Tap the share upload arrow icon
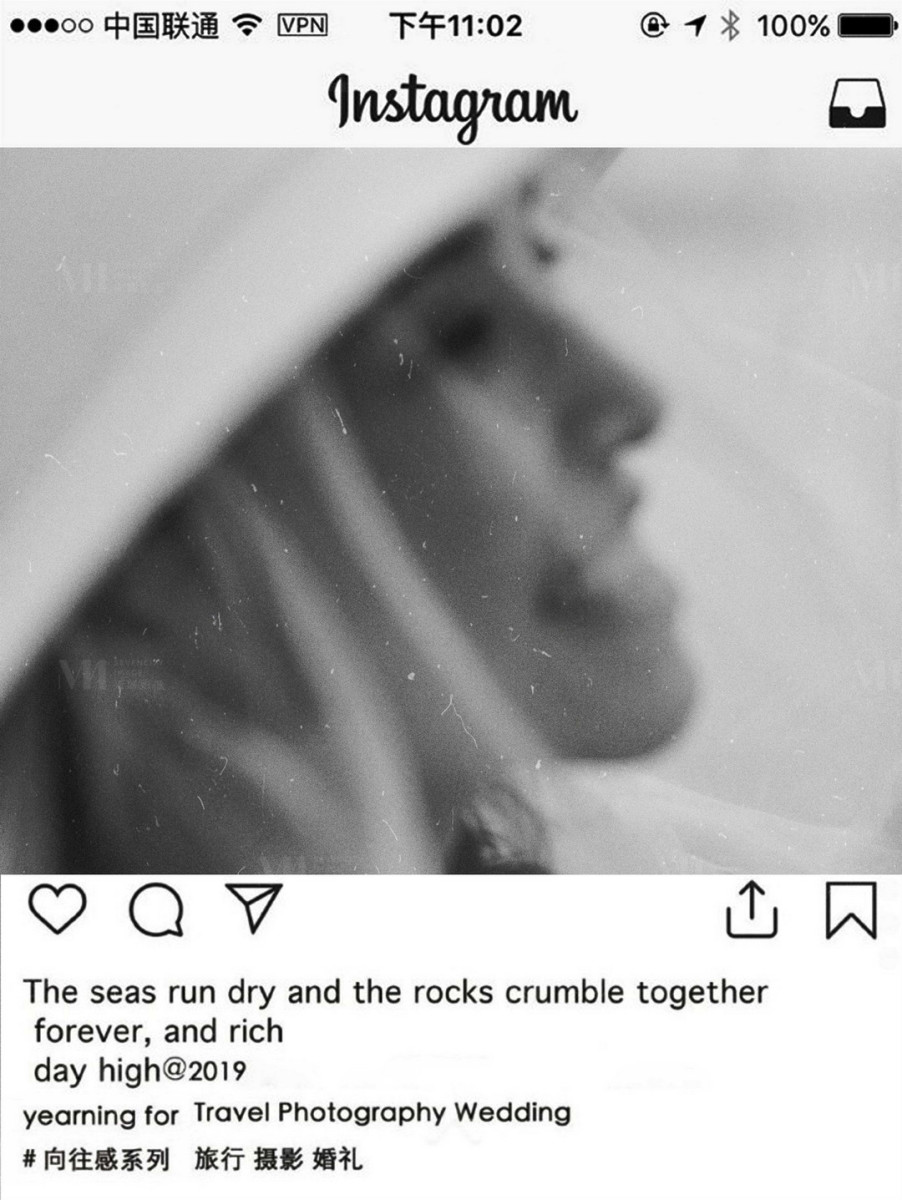Image resolution: width=902 pixels, height=1200 pixels. pos(752,908)
